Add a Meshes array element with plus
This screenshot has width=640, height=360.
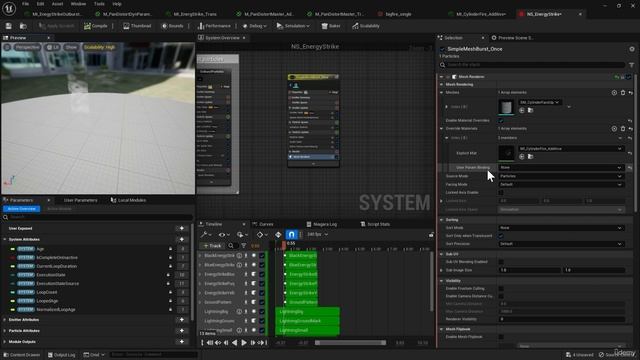[x=614, y=93]
